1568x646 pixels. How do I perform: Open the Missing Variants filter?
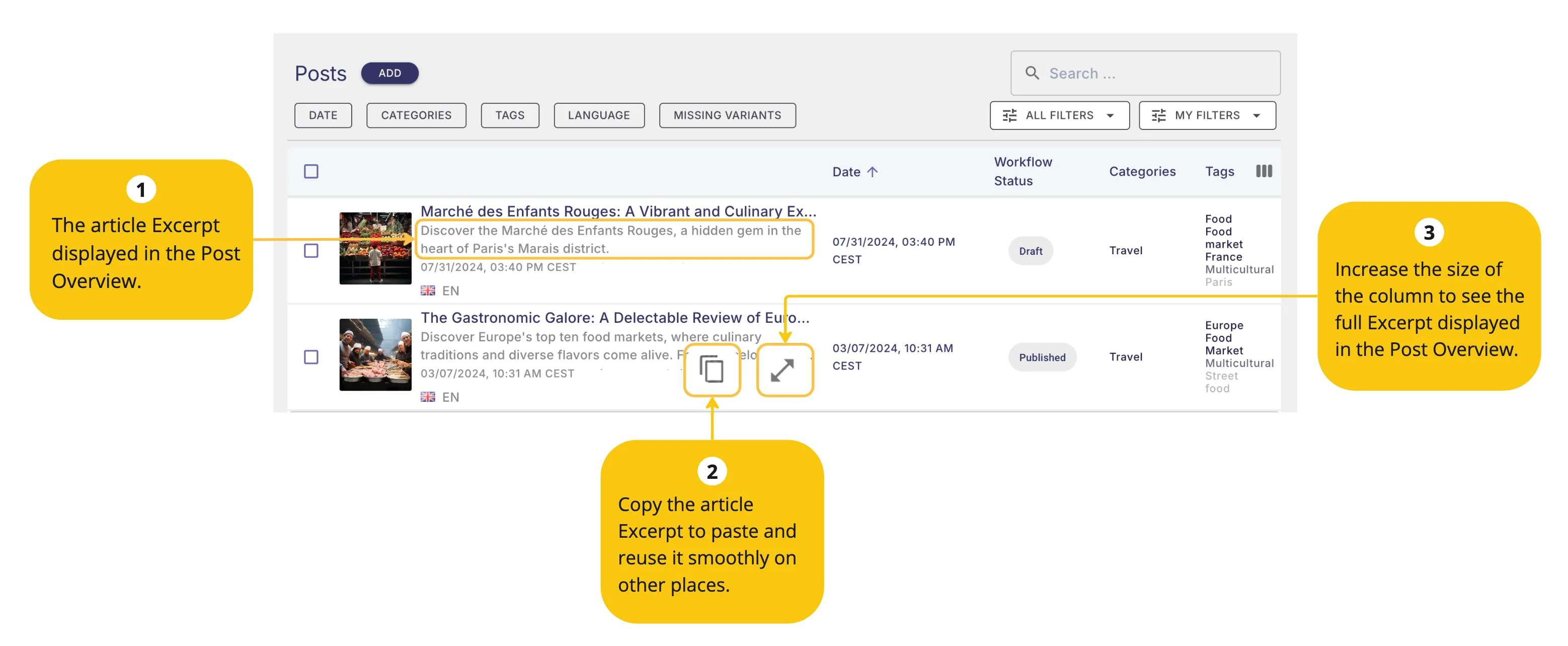point(728,115)
